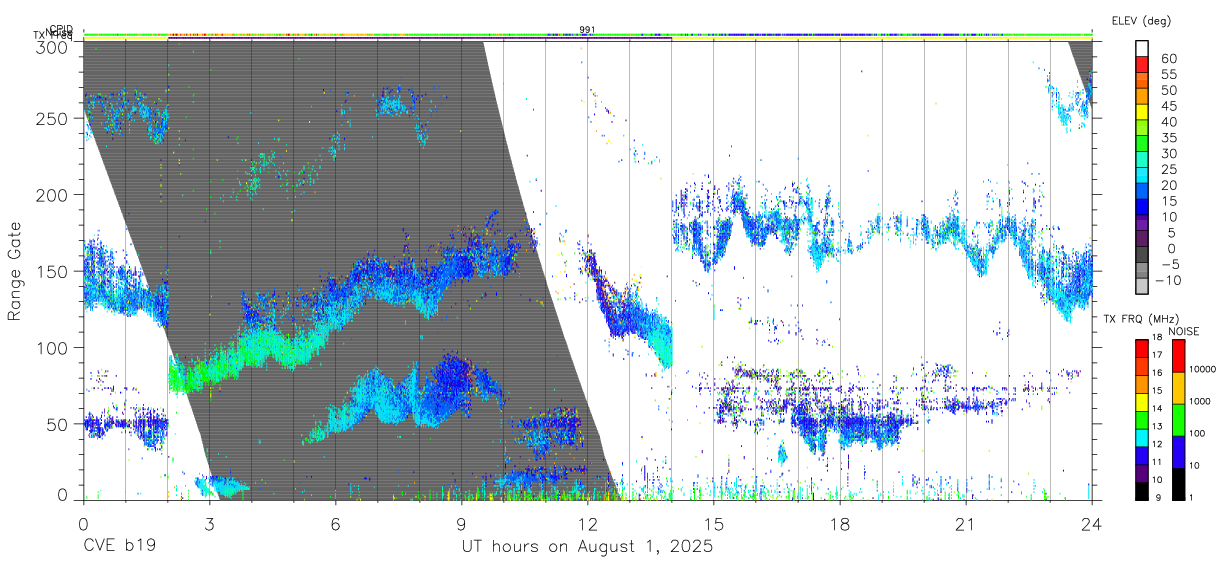Click the "ELEV (deg)" colorbar title
1228x567 pixels.
coord(1141,20)
